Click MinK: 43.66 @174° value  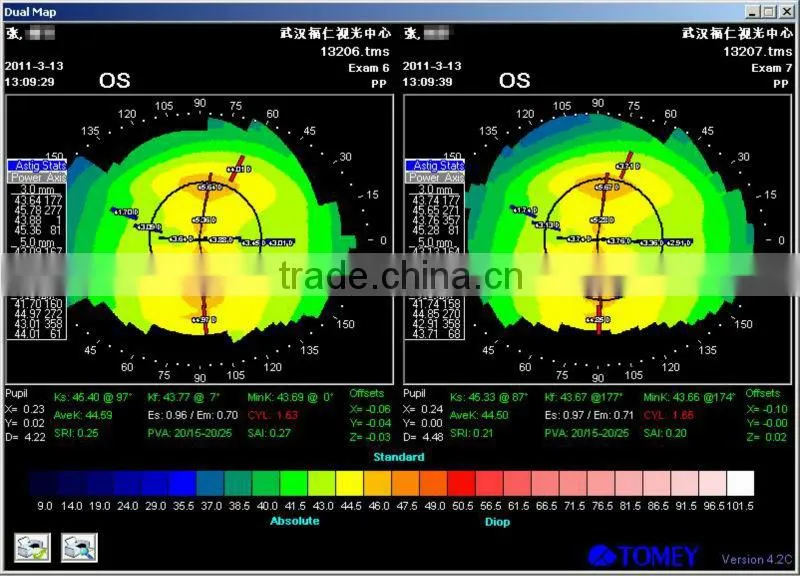689,397
